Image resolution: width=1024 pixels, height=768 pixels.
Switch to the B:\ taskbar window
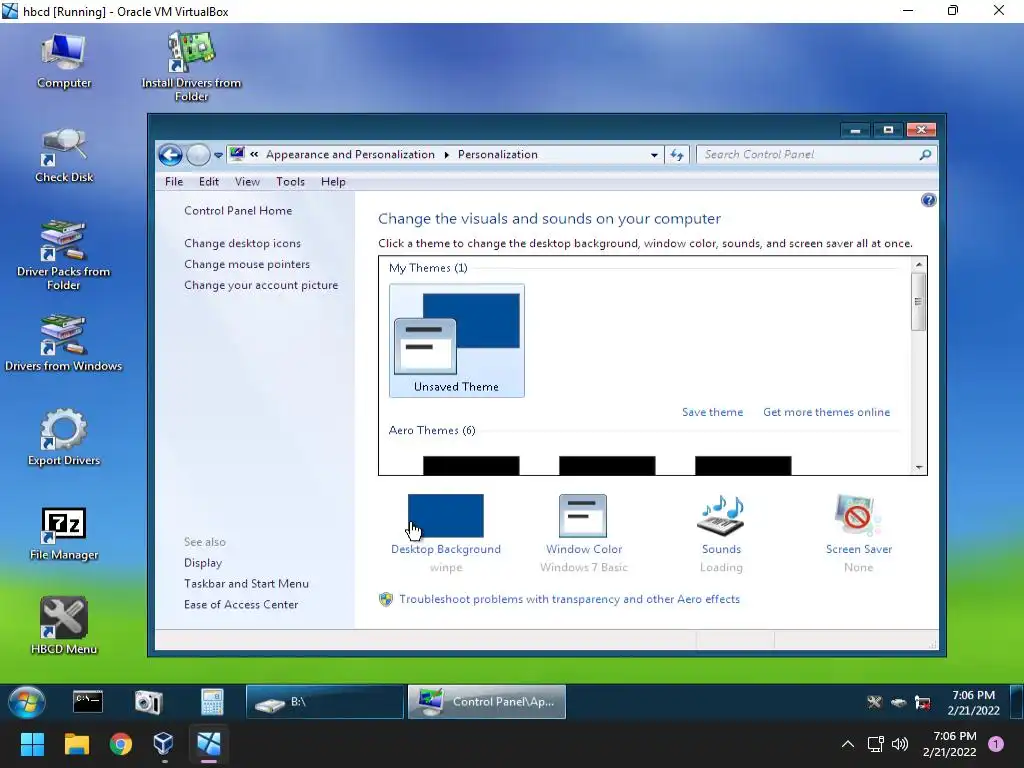[x=325, y=702]
